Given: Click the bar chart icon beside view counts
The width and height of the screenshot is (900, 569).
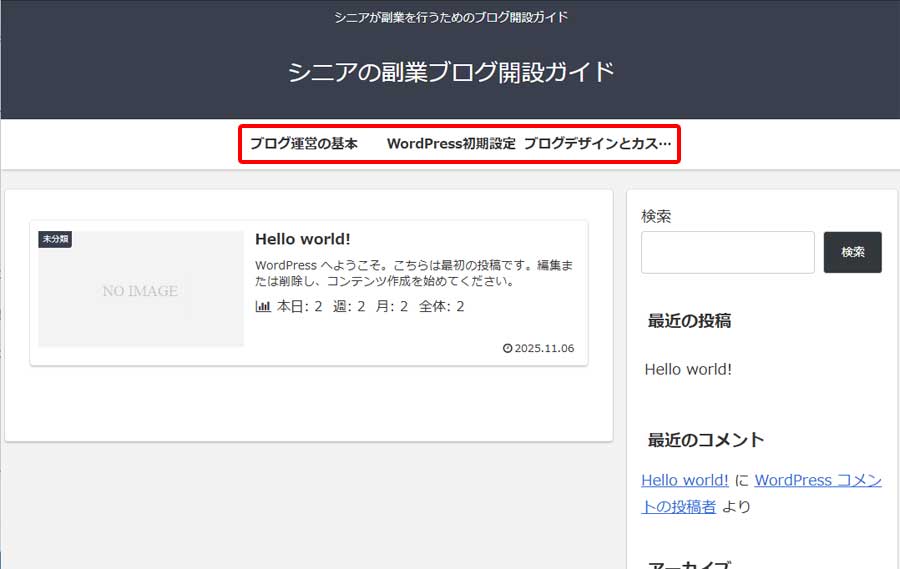Looking at the screenshot, I should coord(263,307).
